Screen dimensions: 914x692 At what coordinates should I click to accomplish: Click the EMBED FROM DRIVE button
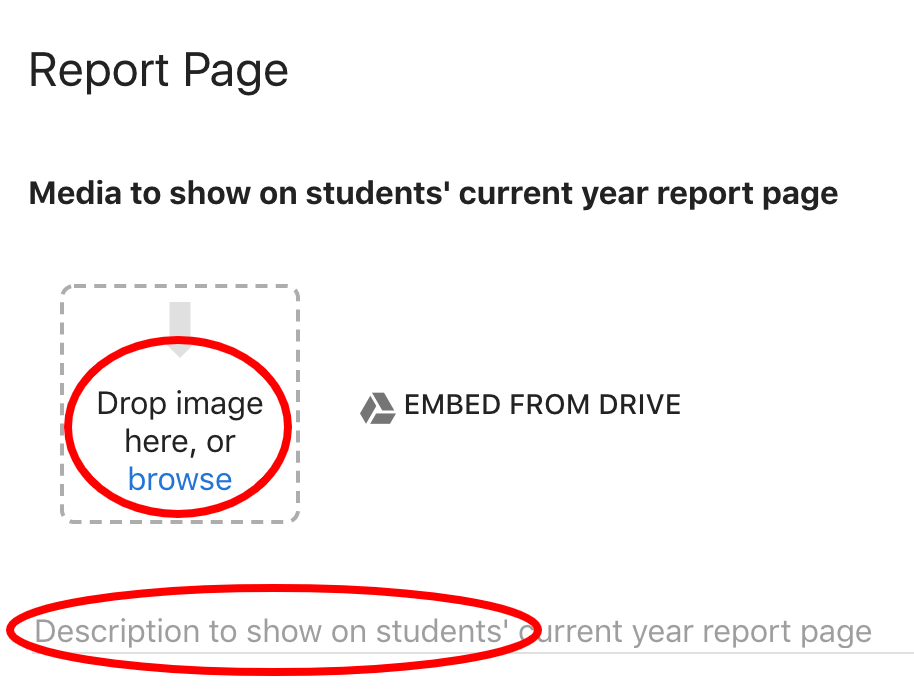point(521,405)
